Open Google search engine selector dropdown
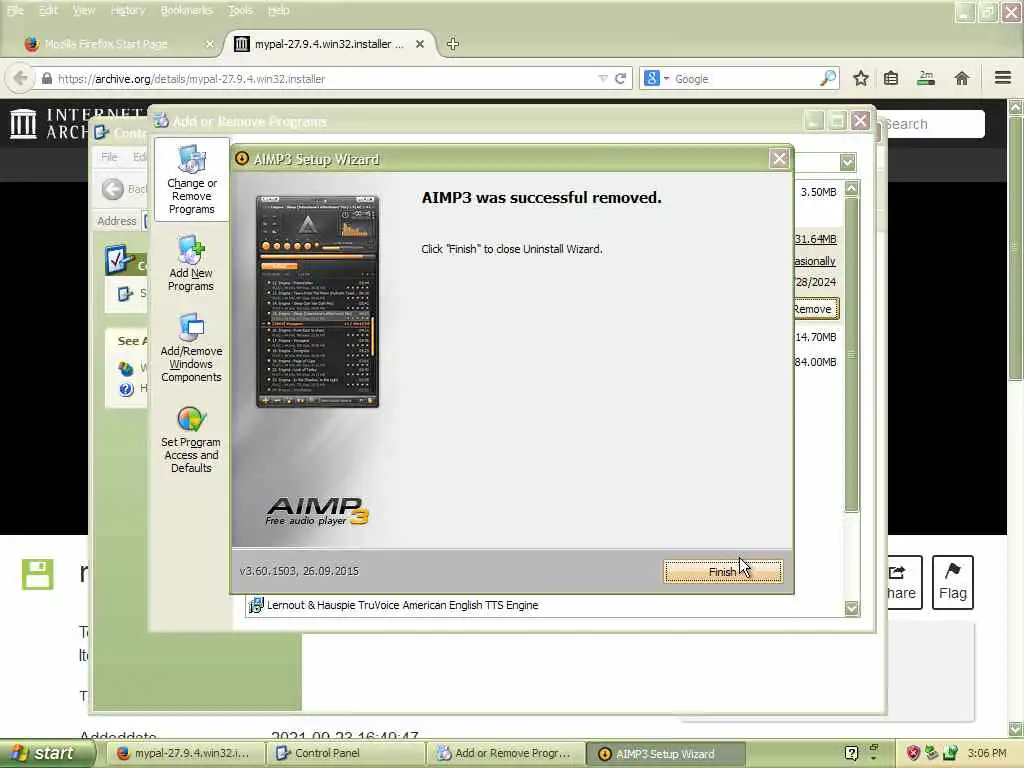The height and width of the screenshot is (768, 1024). click(656, 78)
